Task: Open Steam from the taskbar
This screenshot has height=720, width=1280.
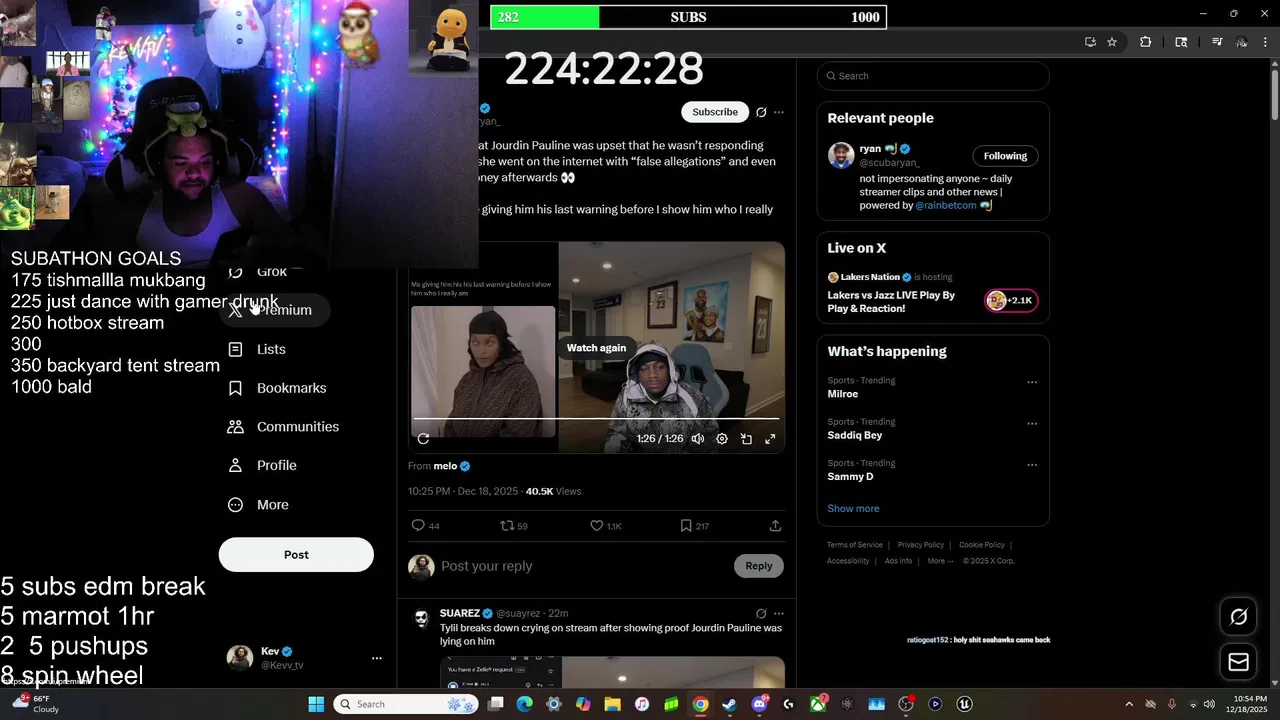Action: pyautogui.click(x=730, y=704)
